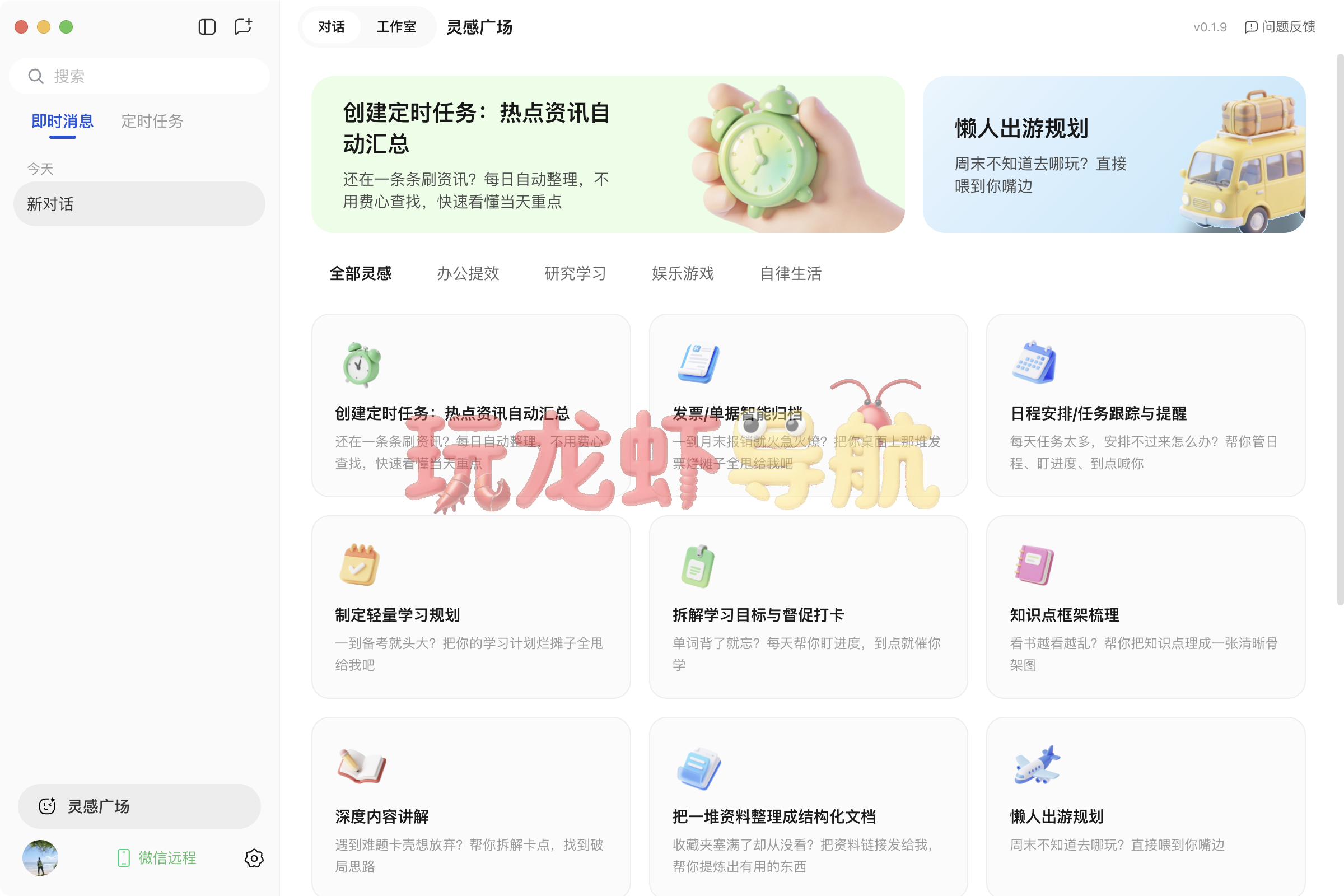Click the orange checkmark calendar icon
This screenshot has width=1344, height=896.
(360, 564)
